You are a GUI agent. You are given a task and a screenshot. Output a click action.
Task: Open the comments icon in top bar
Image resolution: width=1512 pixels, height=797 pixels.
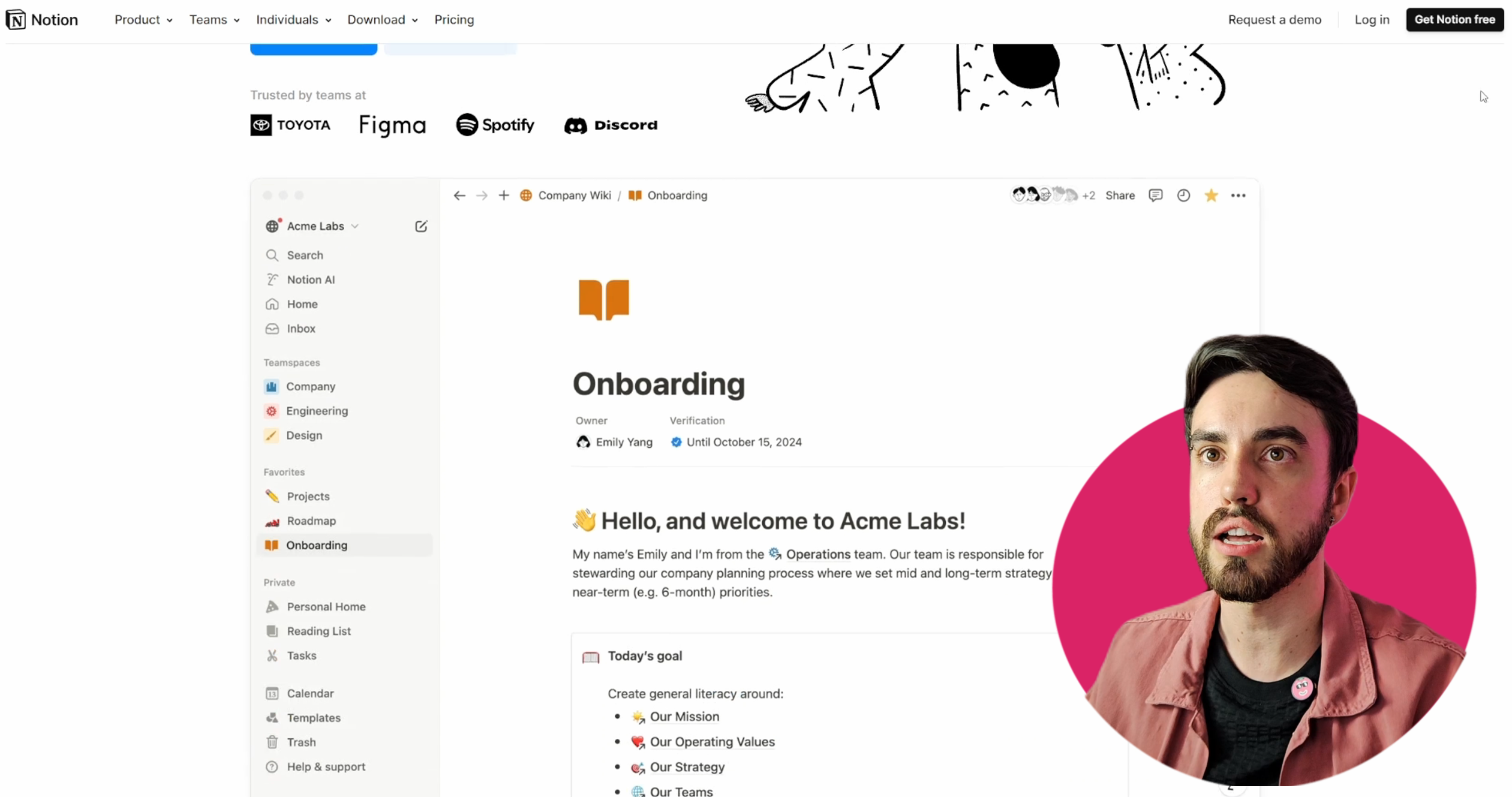(1155, 196)
